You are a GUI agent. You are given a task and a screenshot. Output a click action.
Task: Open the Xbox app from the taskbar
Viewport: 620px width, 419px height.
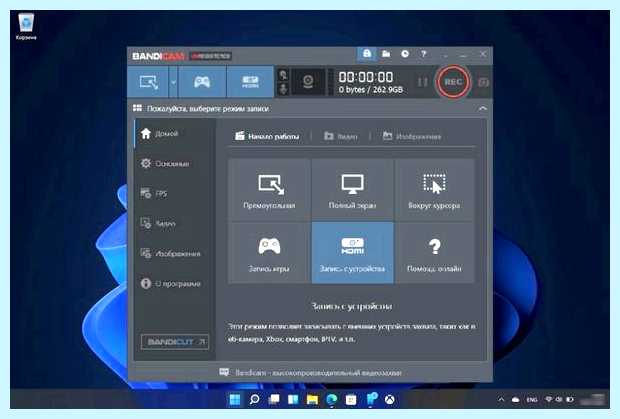coord(390,400)
